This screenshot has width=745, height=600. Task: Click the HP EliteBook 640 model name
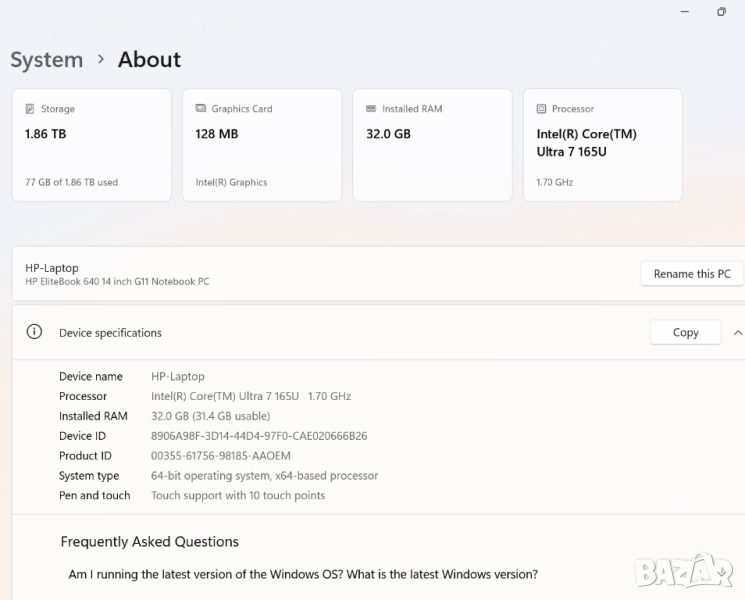click(x=117, y=282)
